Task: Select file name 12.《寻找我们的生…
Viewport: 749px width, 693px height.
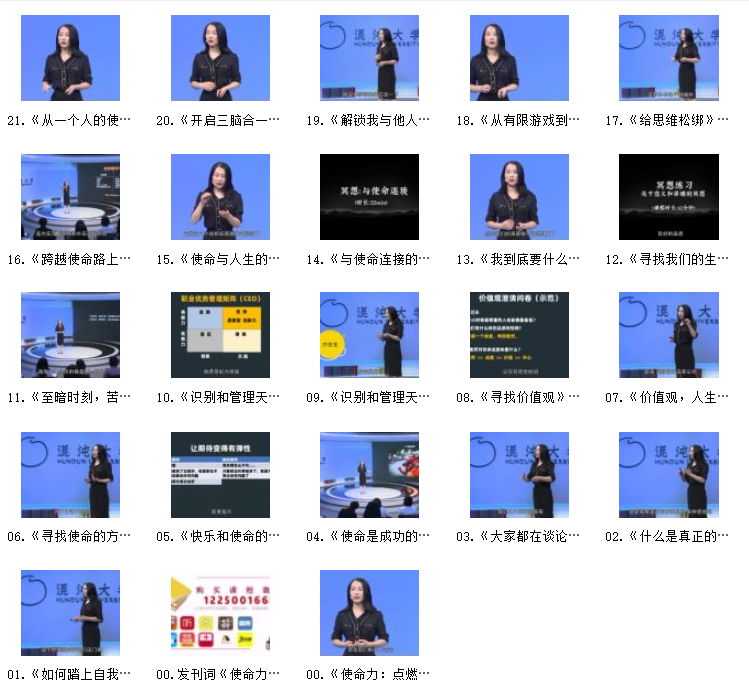Action: (x=667, y=259)
